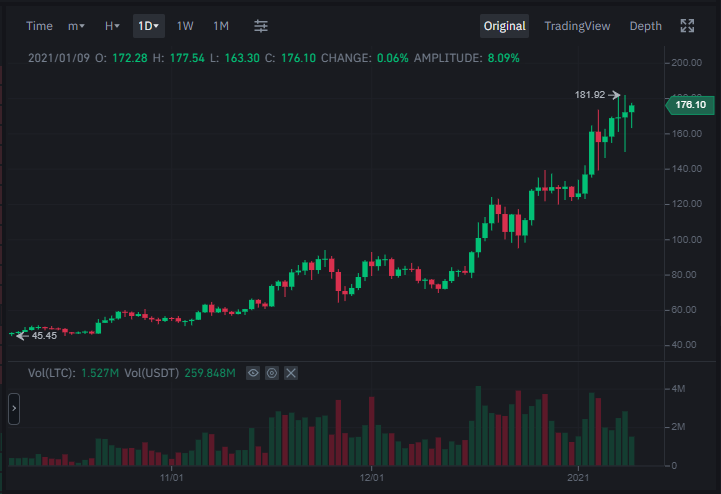
Task: Select the 1M interval
Action: [221, 26]
